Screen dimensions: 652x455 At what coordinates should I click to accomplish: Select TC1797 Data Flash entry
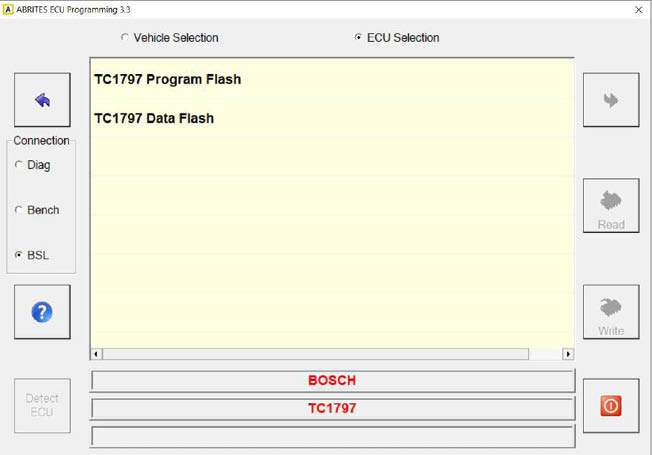(x=154, y=118)
